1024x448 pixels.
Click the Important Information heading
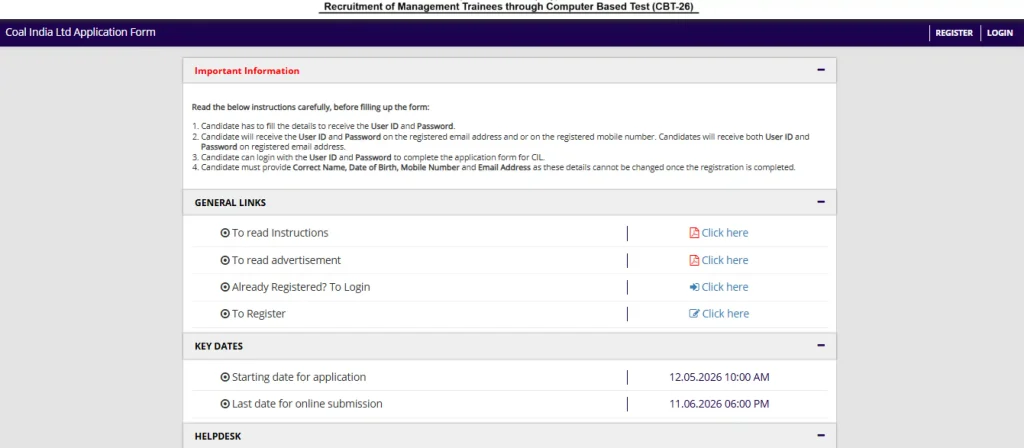[247, 71]
